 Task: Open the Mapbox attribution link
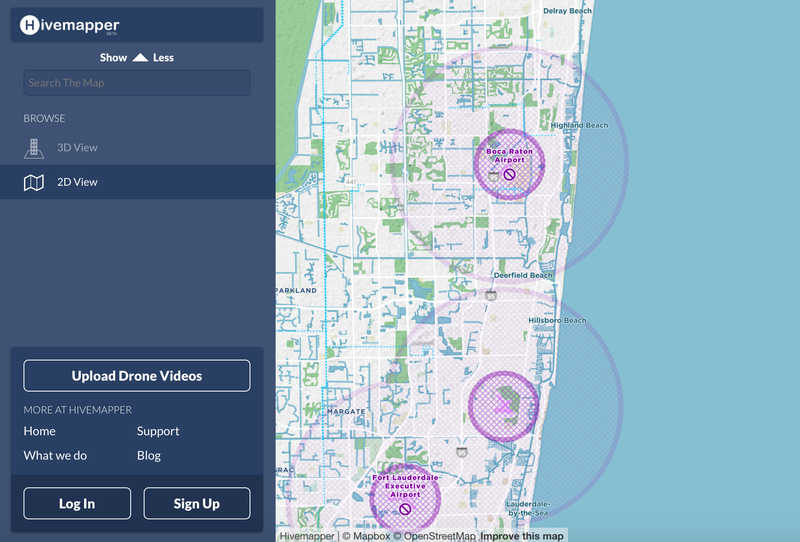pos(366,536)
